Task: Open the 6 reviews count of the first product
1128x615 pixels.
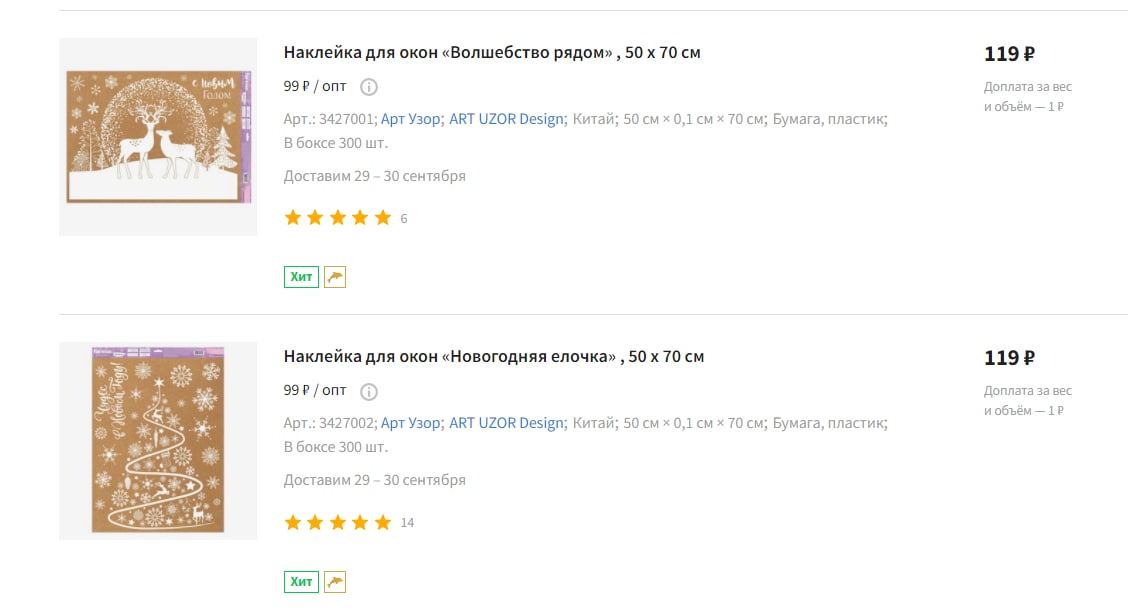Action: point(404,219)
